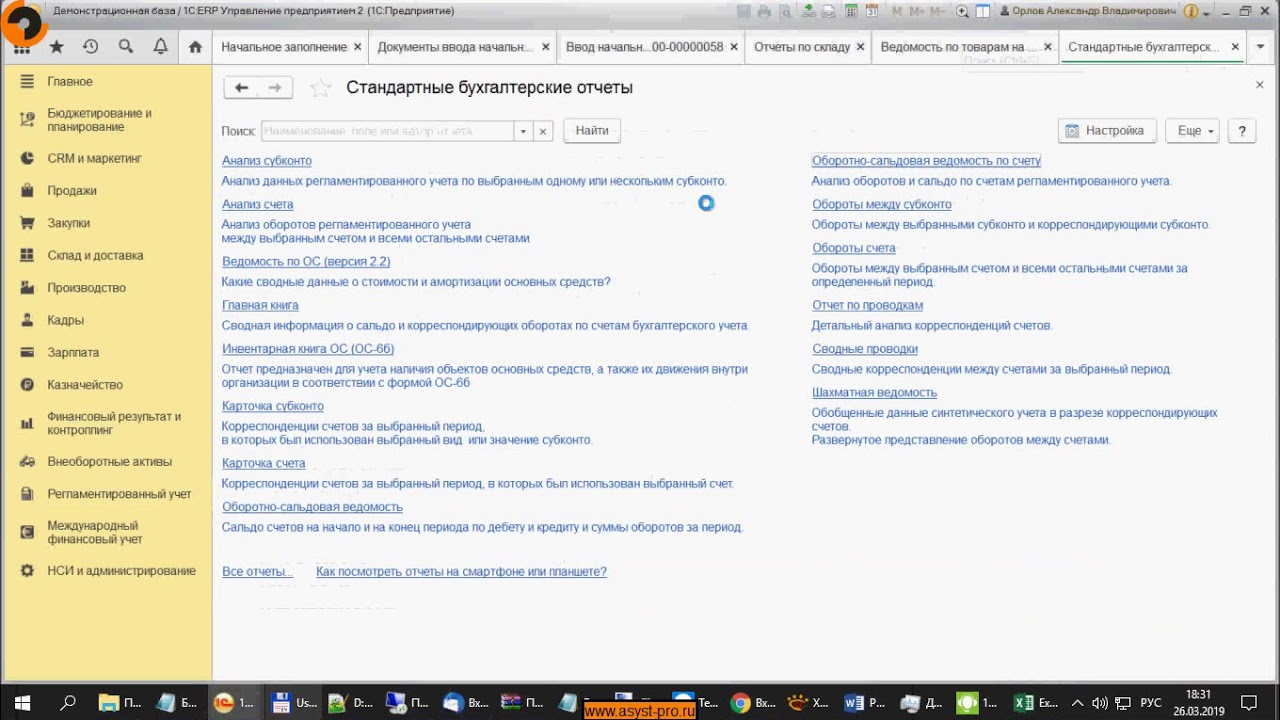Click the Windows Start button
Screen dimensions: 1280x720
pos(22,703)
